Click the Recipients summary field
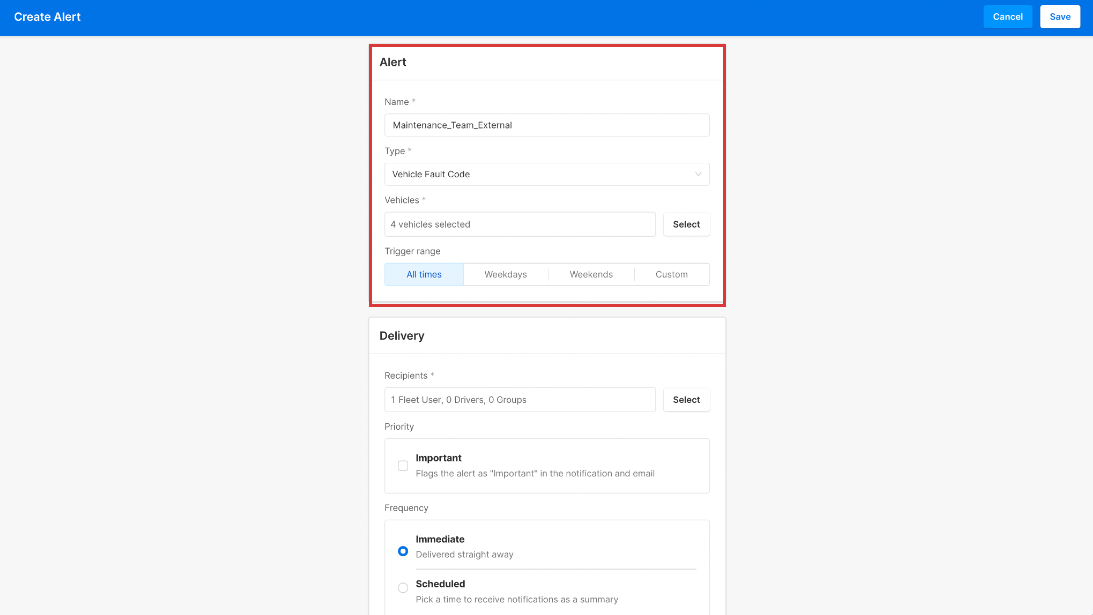Viewport: 1093px width, 615px height. pyautogui.click(x=519, y=400)
